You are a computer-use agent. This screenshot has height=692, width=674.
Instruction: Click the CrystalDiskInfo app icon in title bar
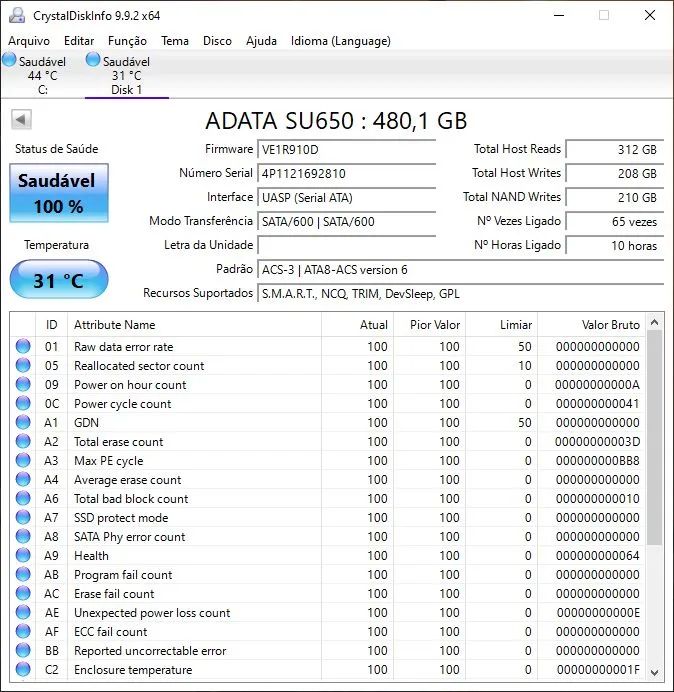pos(17,15)
